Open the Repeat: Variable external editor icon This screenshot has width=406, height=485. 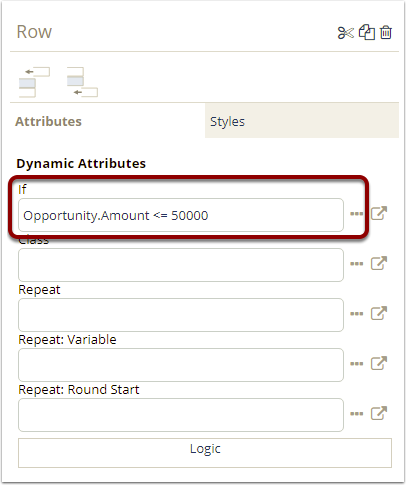(379, 363)
